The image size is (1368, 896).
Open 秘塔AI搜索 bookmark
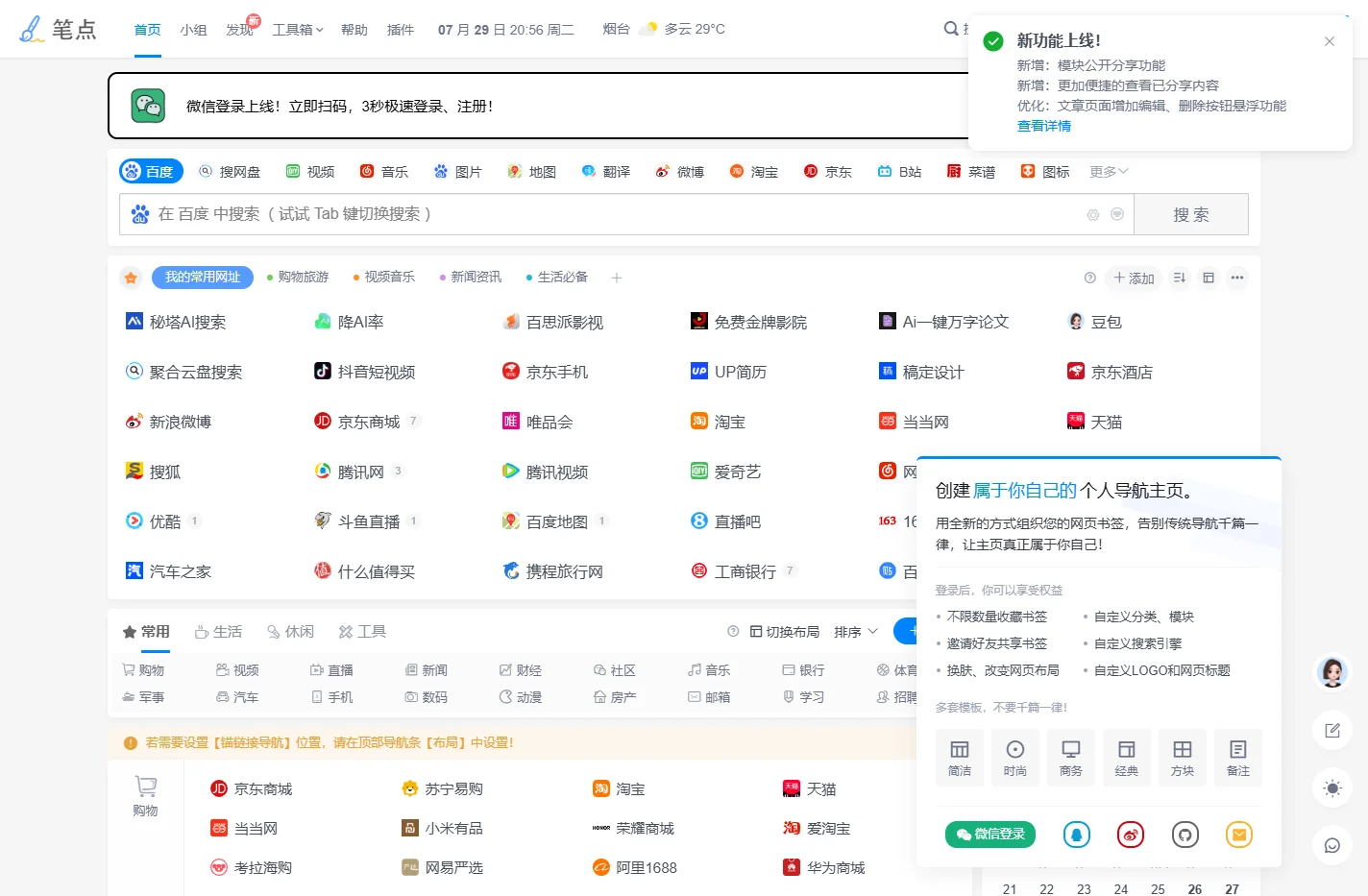coord(177,322)
